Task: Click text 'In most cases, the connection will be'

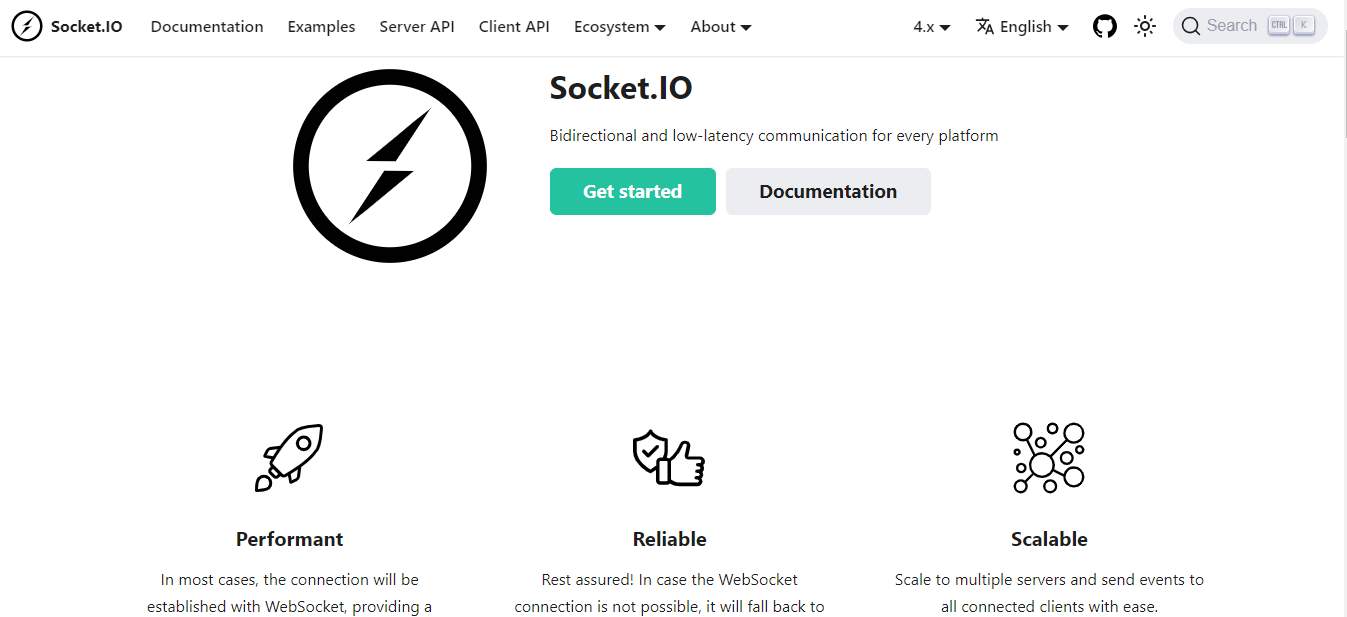Action: (x=289, y=579)
